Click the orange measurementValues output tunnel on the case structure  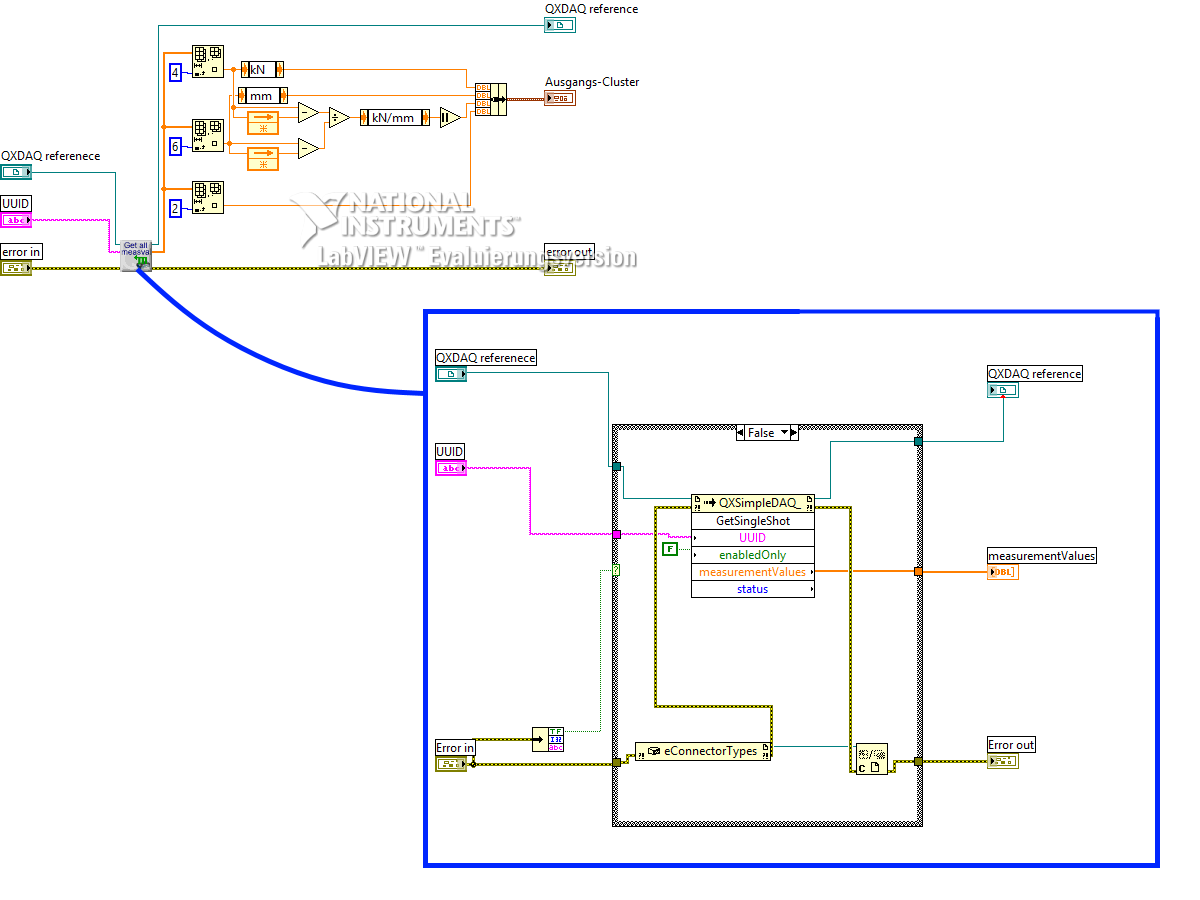click(x=917, y=572)
